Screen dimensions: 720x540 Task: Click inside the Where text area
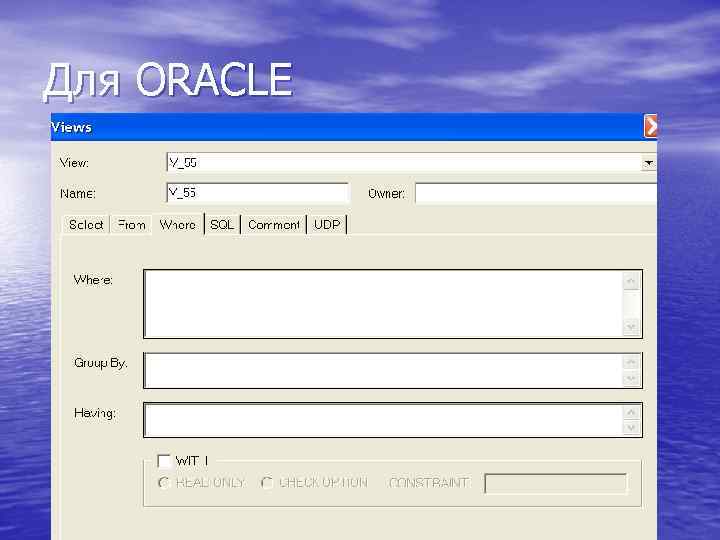pyautogui.click(x=383, y=304)
